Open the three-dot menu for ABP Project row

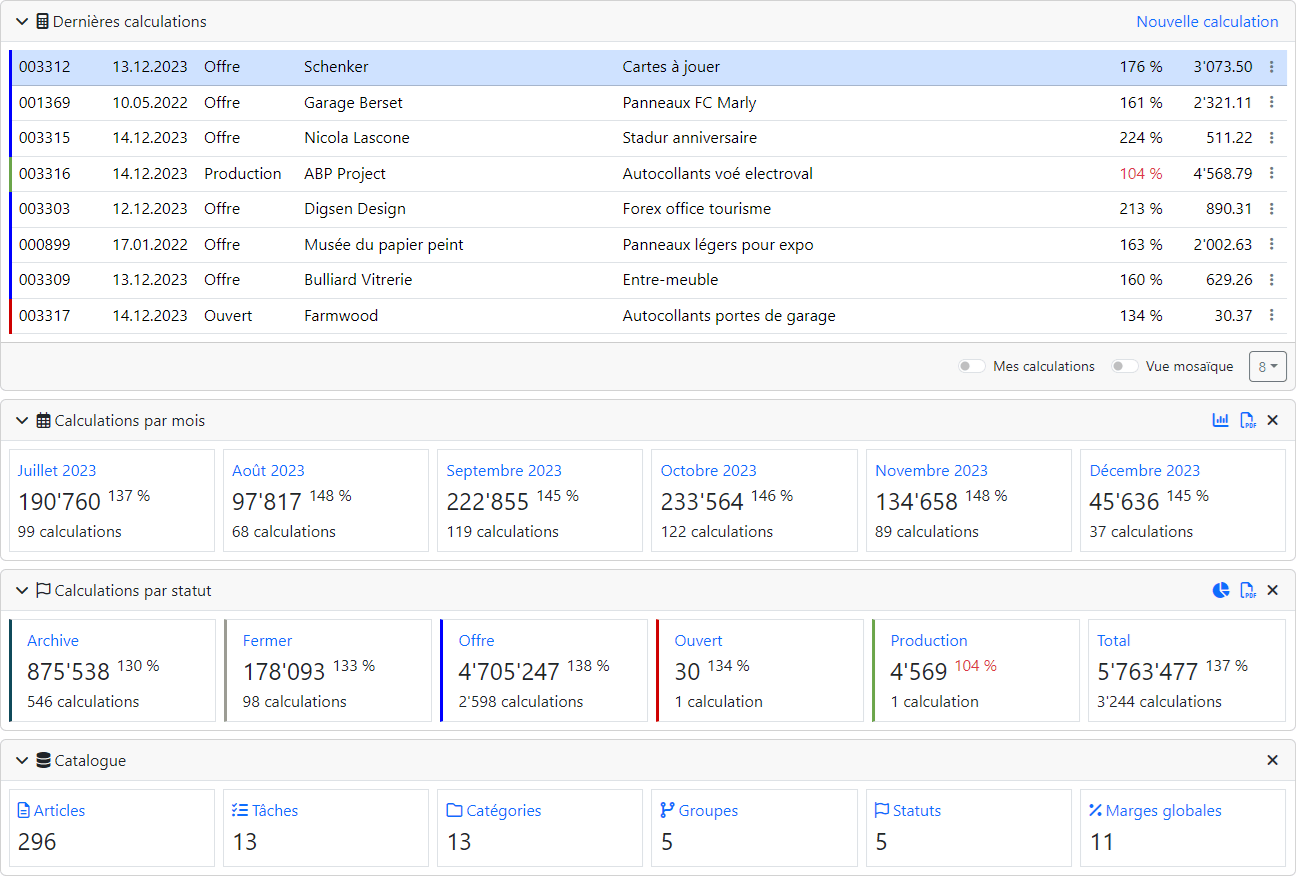tap(1271, 173)
